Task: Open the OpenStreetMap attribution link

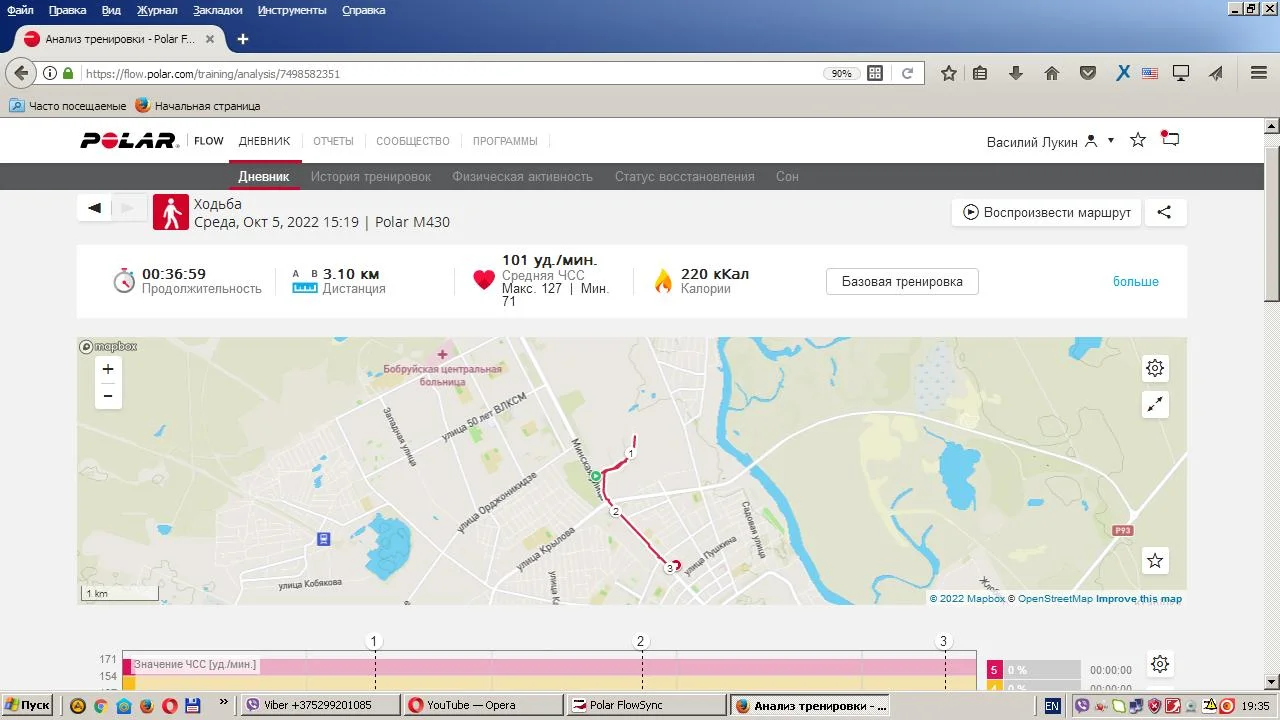Action: (x=1055, y=599)
